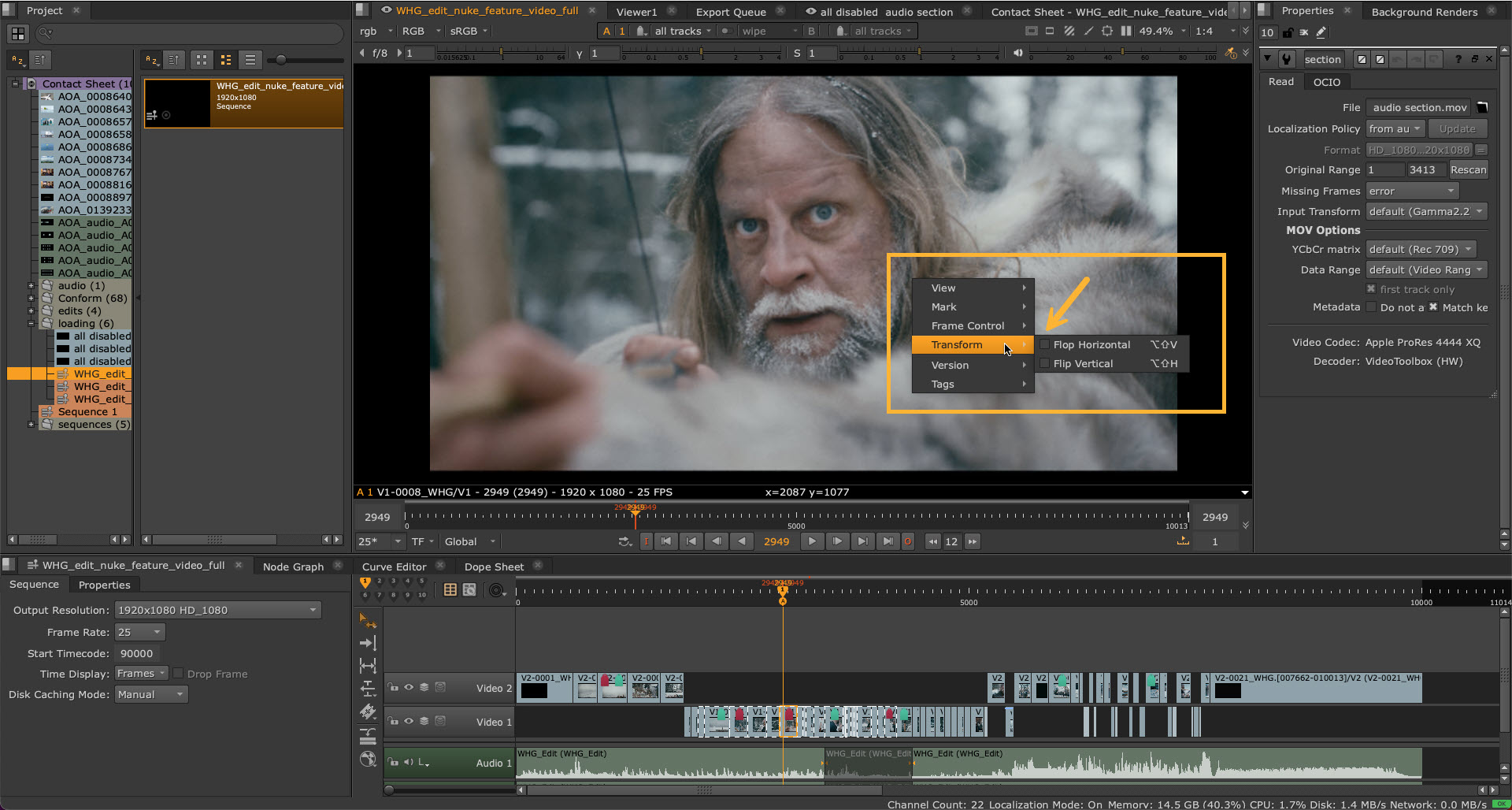
Task: Check the Drop Frame checkbox
Action: (179, 674)
